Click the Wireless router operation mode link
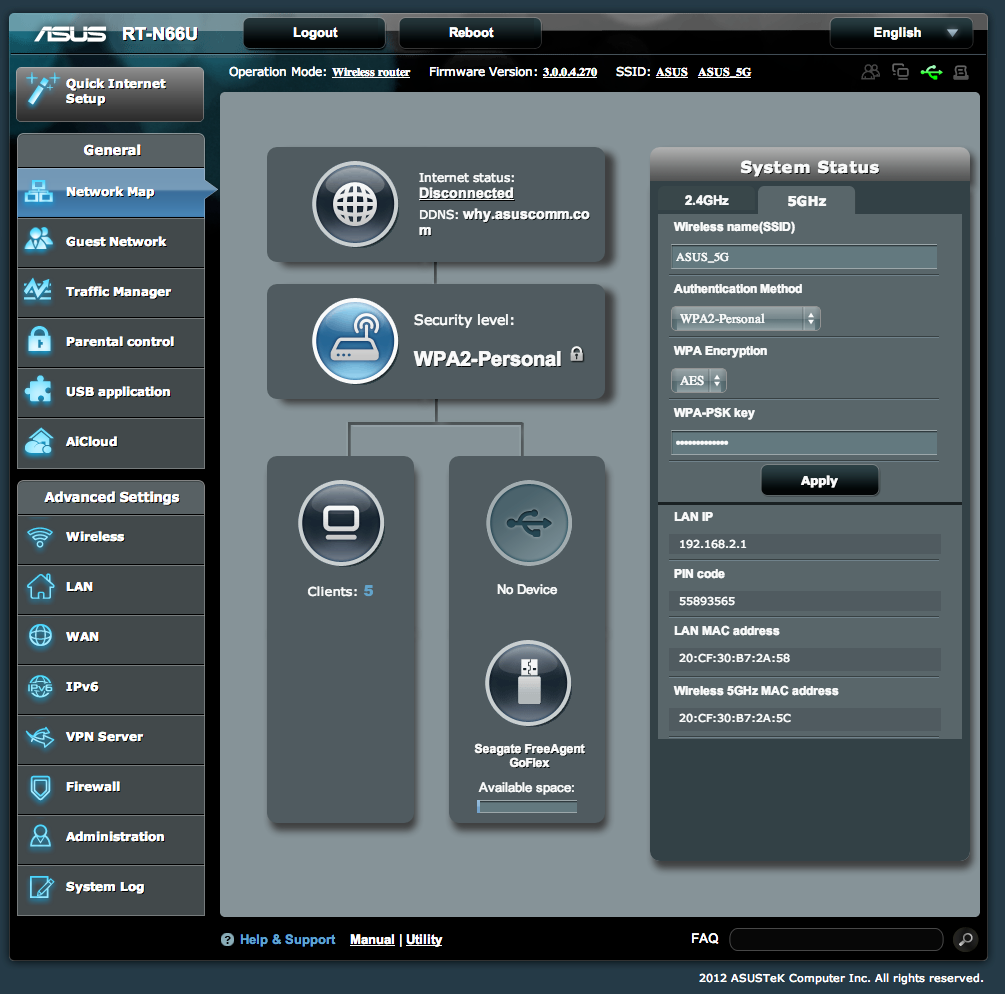Viewport: 1005px width, 994px height. 371,72
